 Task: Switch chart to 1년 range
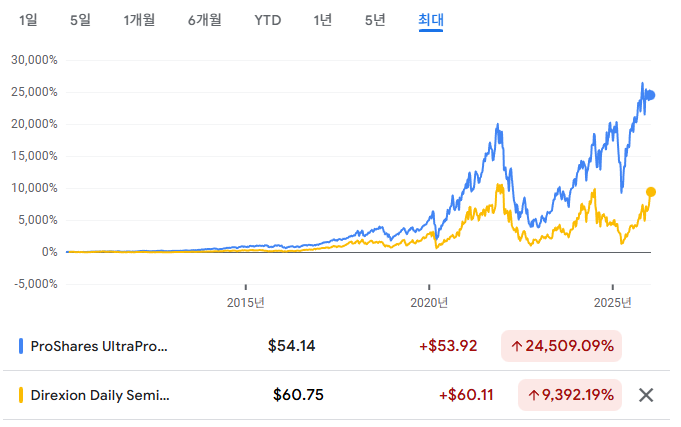click(322, 20)
